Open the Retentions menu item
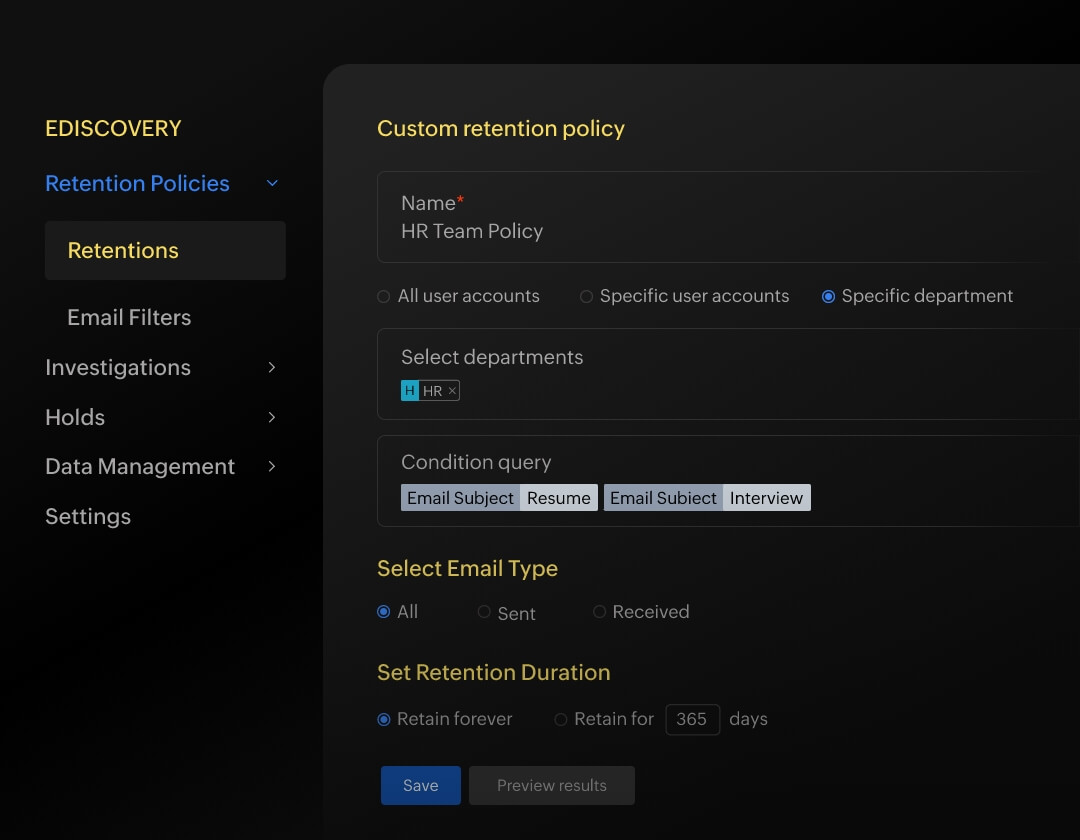1080x840 pixels. tap(123, 251)
